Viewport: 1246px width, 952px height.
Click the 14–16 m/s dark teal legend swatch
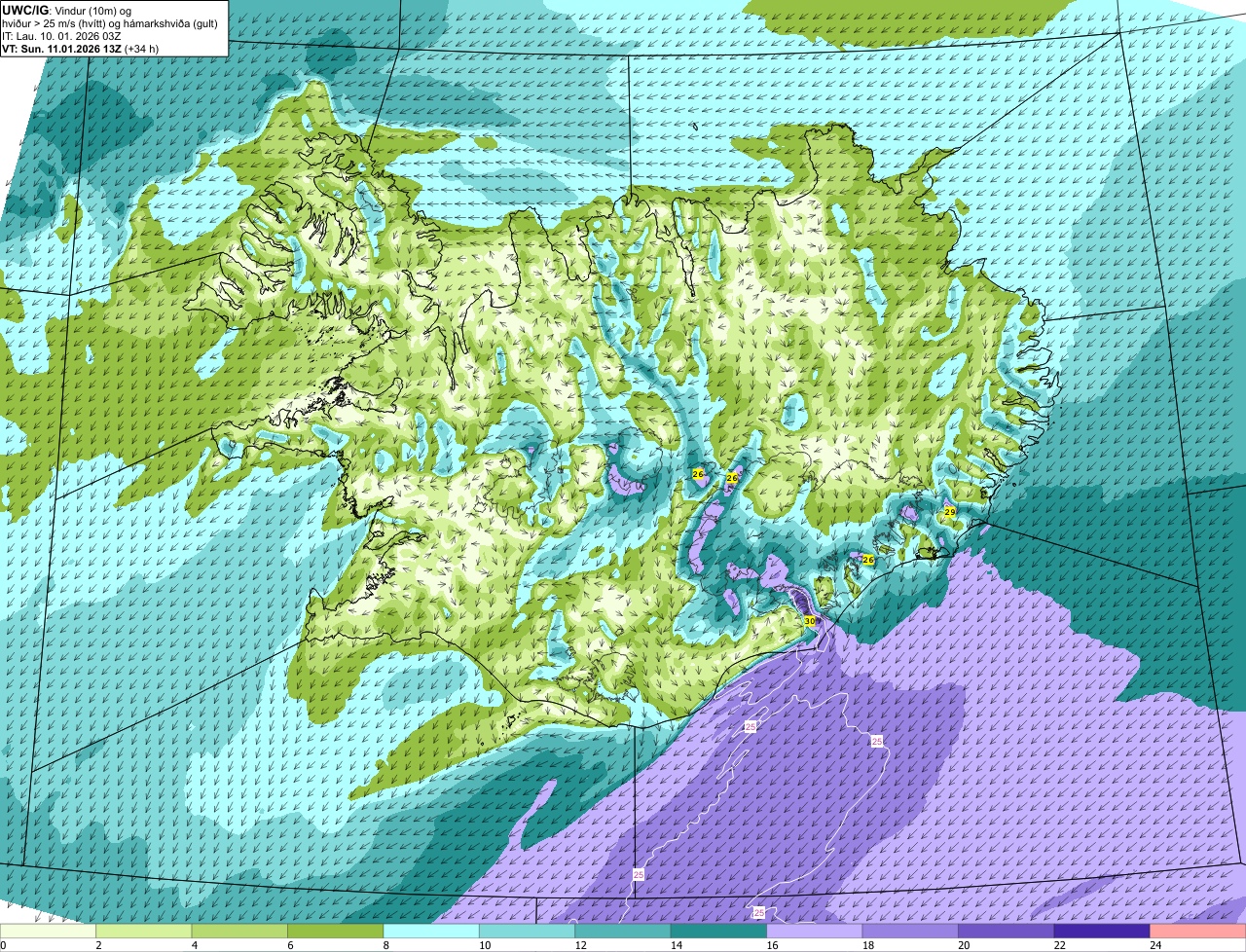719,931
